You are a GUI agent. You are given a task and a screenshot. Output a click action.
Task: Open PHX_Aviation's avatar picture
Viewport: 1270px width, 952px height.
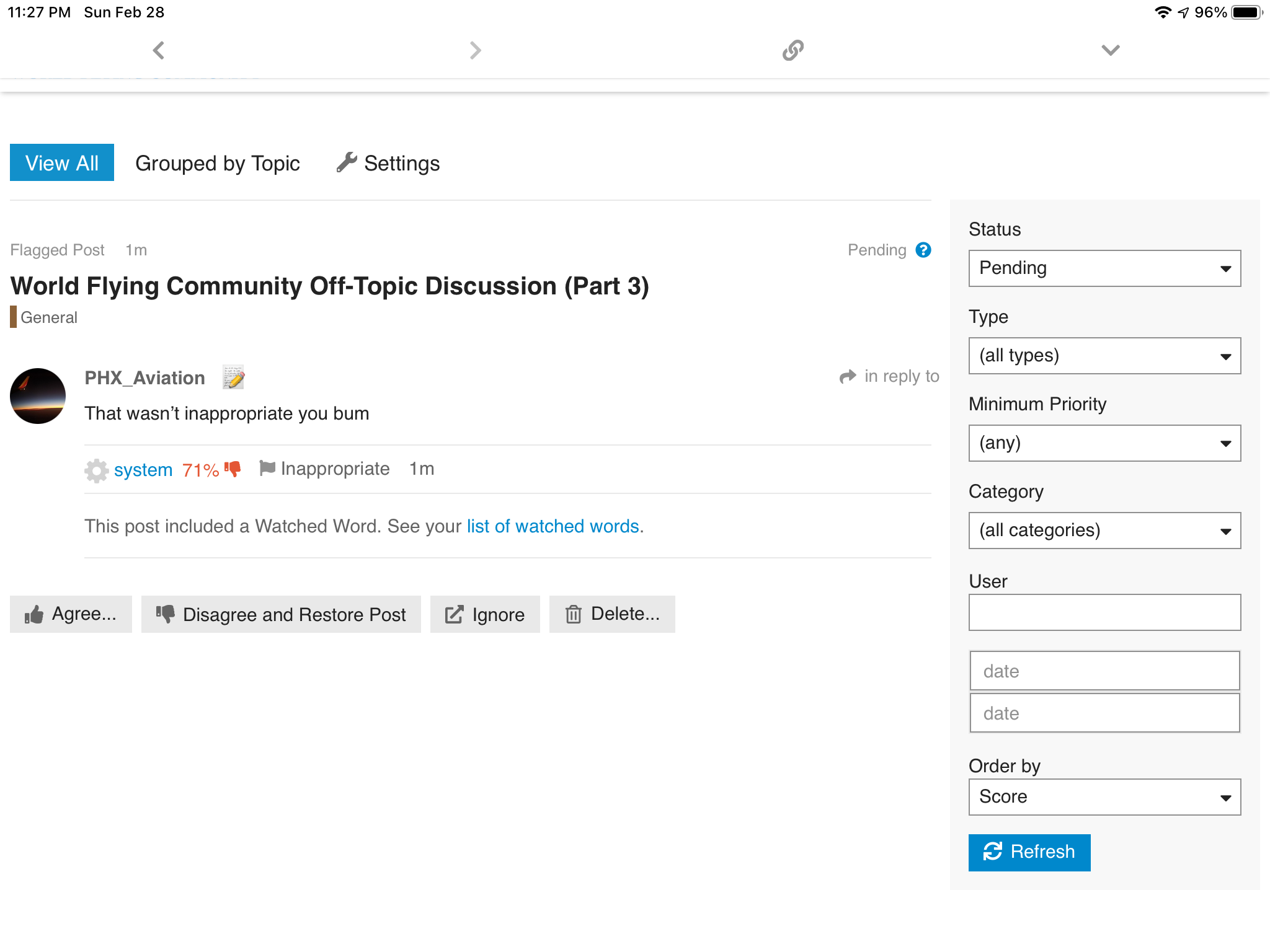pyautogui.click(x=38, y=396)
